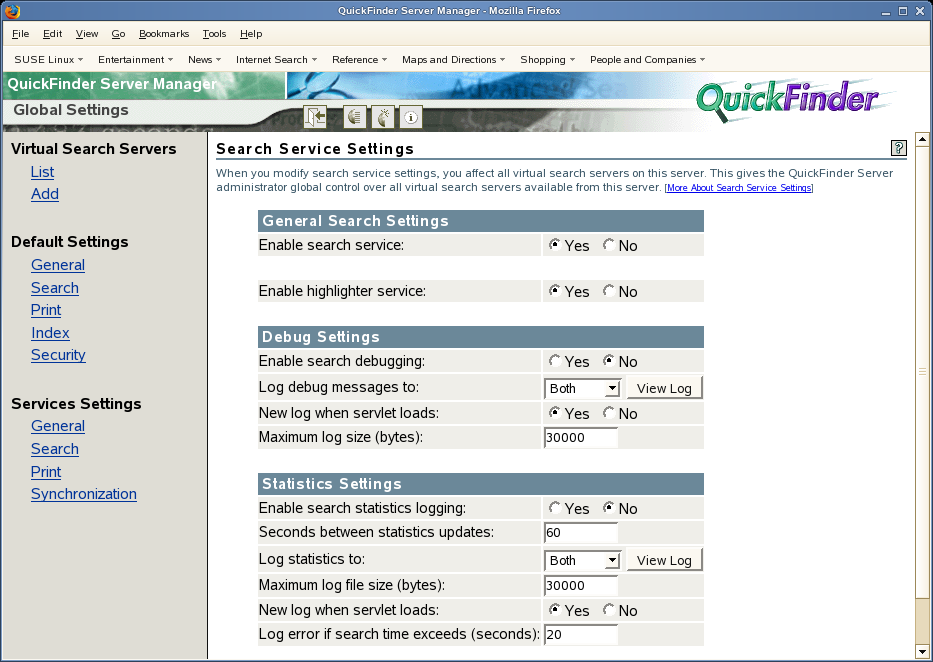Click the vertical scrollbar thumb
The height and width of the screenshot is (662, 933).
(922, 372)
